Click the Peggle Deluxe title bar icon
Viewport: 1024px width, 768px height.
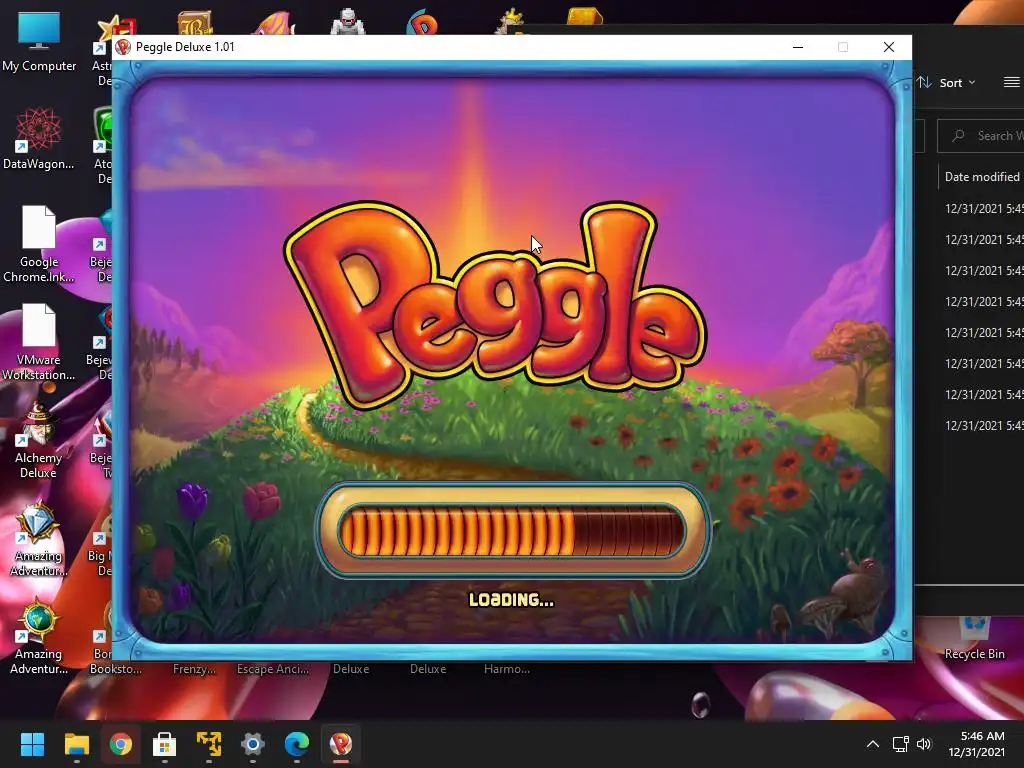click(123, 47)
